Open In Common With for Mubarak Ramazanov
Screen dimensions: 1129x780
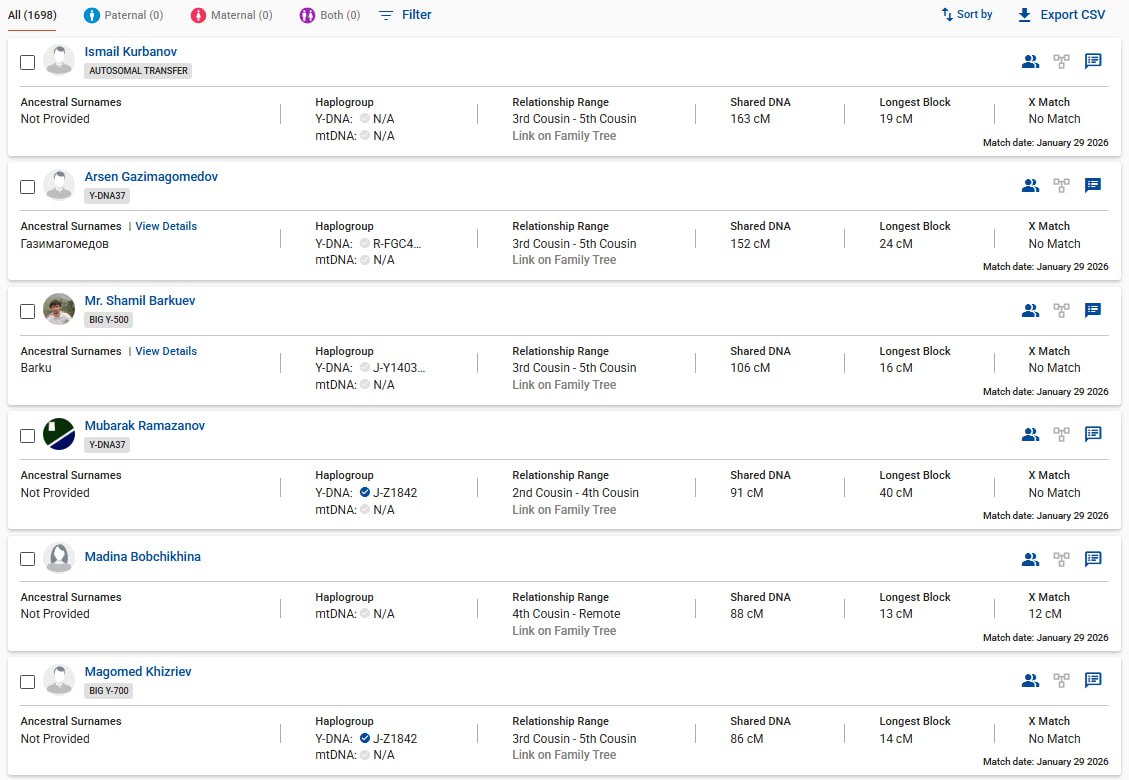(x=1030, y=434)
